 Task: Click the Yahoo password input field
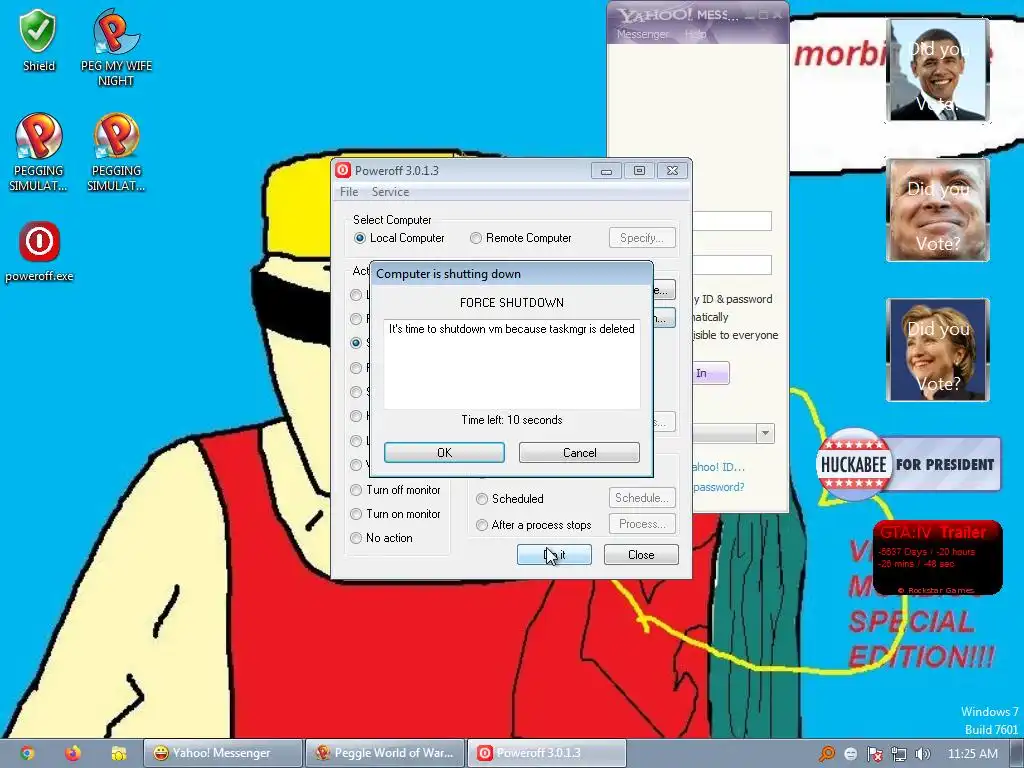[x=732, y=264]
